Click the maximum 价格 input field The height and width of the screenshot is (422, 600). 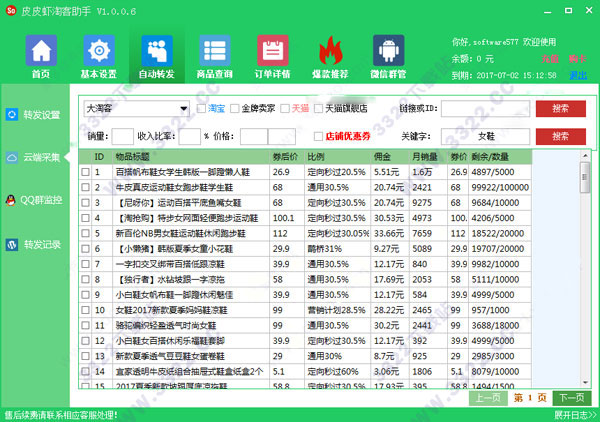coord(282,136)
